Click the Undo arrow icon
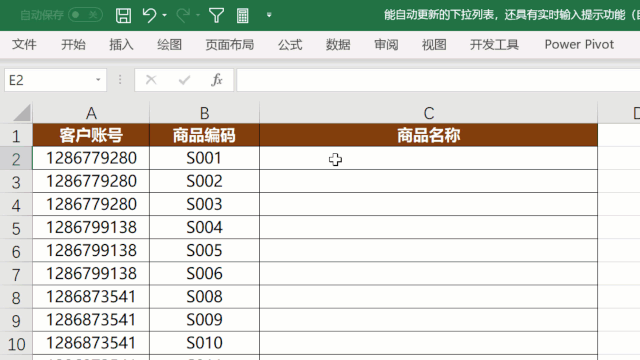This screenshot has height=360, width=640. point(149,16)
